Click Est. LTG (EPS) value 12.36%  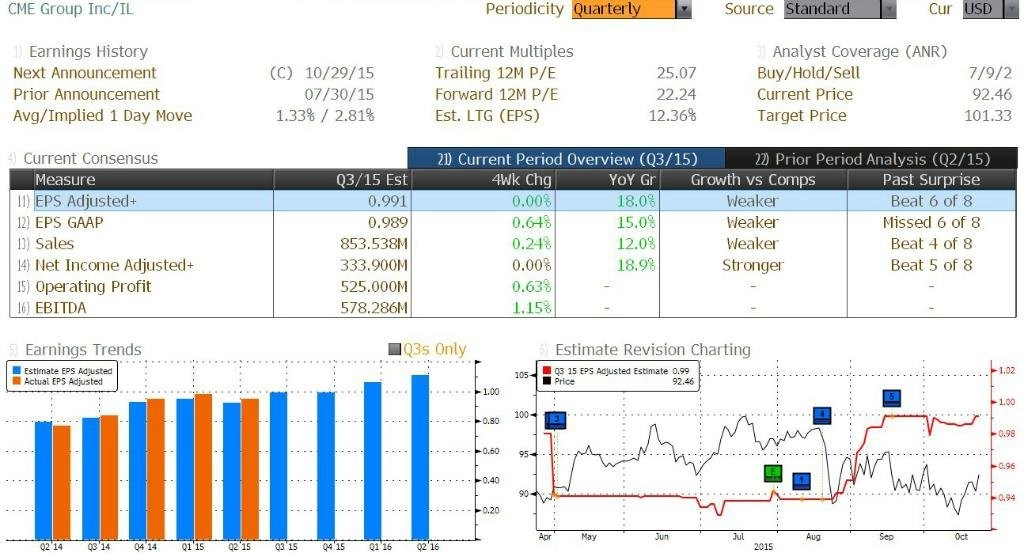(x=672, y=116)
